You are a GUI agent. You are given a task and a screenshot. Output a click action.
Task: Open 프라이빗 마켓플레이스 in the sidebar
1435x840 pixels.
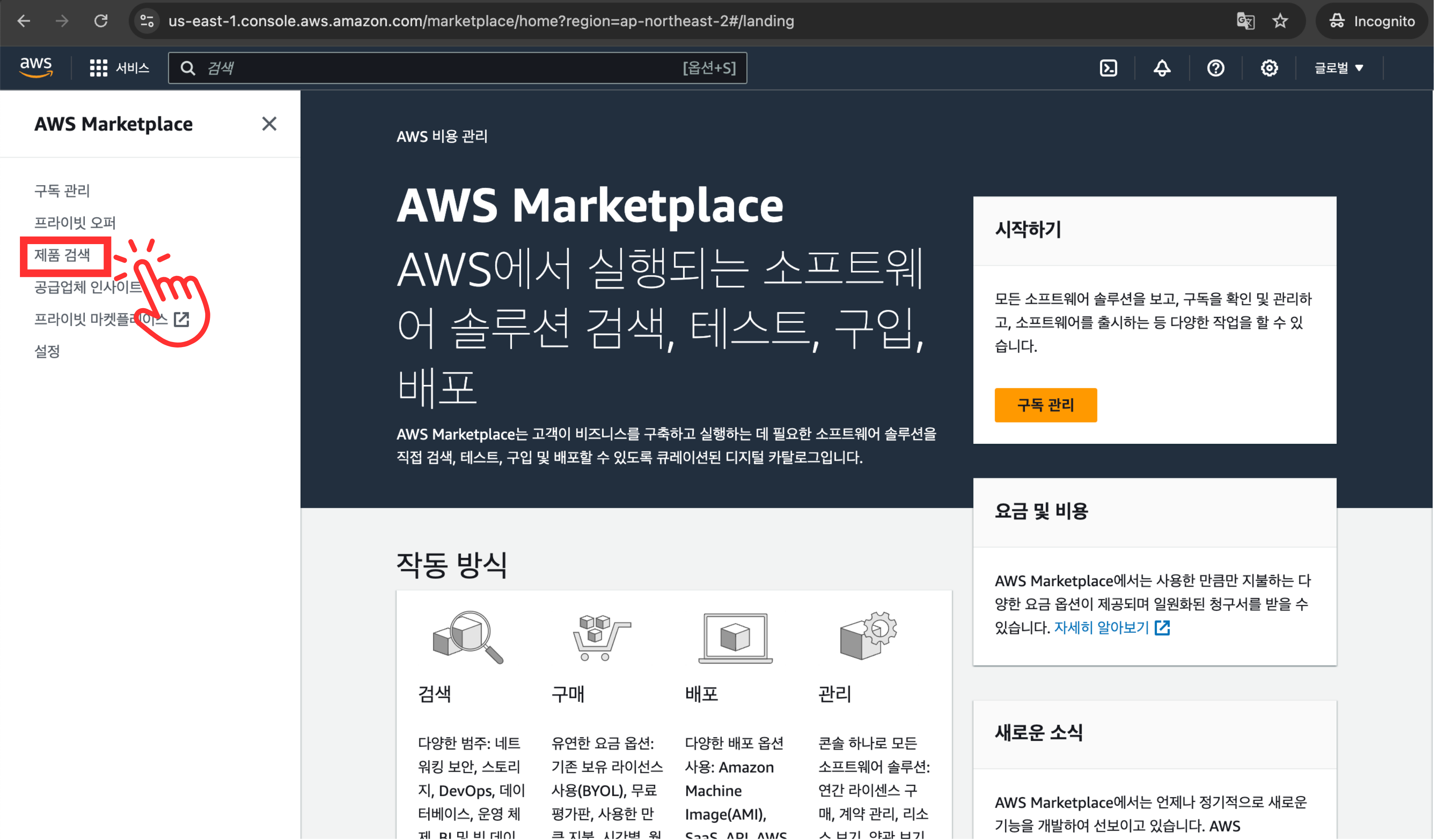pos(101,319)
